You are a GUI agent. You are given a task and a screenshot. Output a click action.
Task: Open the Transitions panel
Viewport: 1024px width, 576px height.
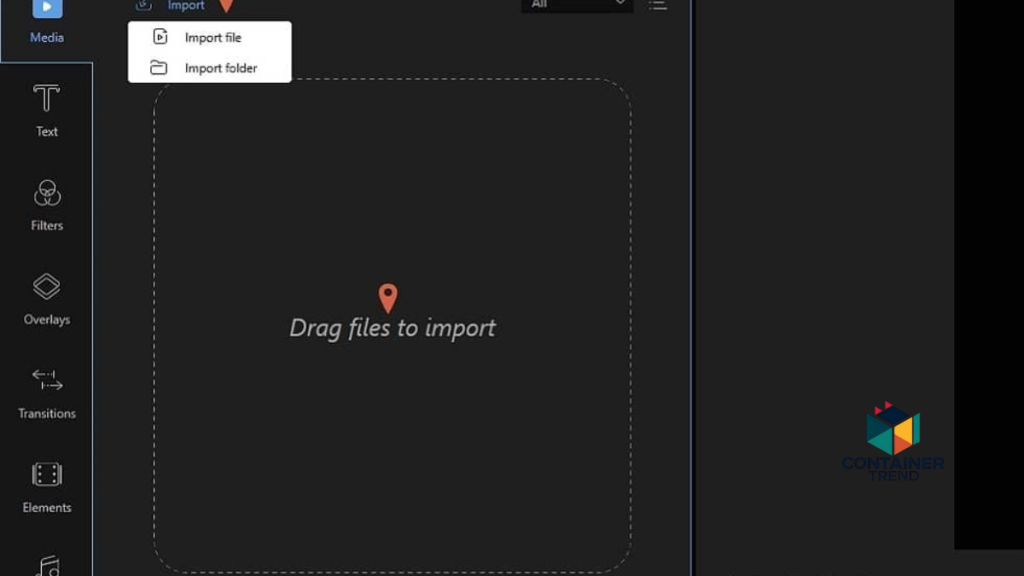tap(46, 393)
